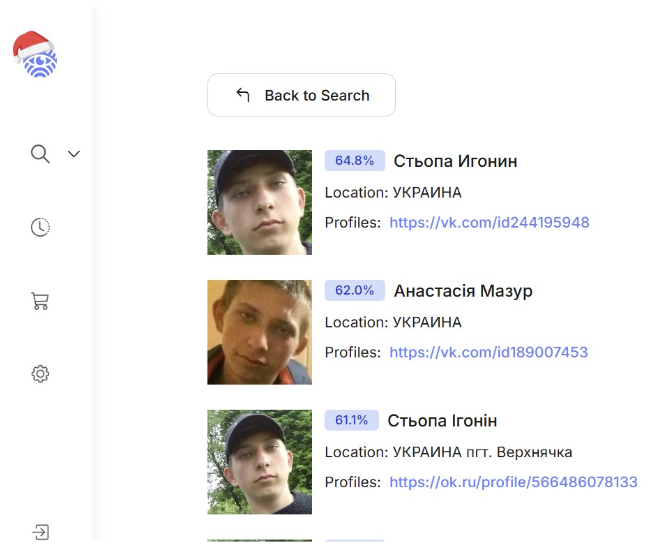Click the name Анастасія Мазур
This screenshot has height=558, width=668.
pos(463,291)
